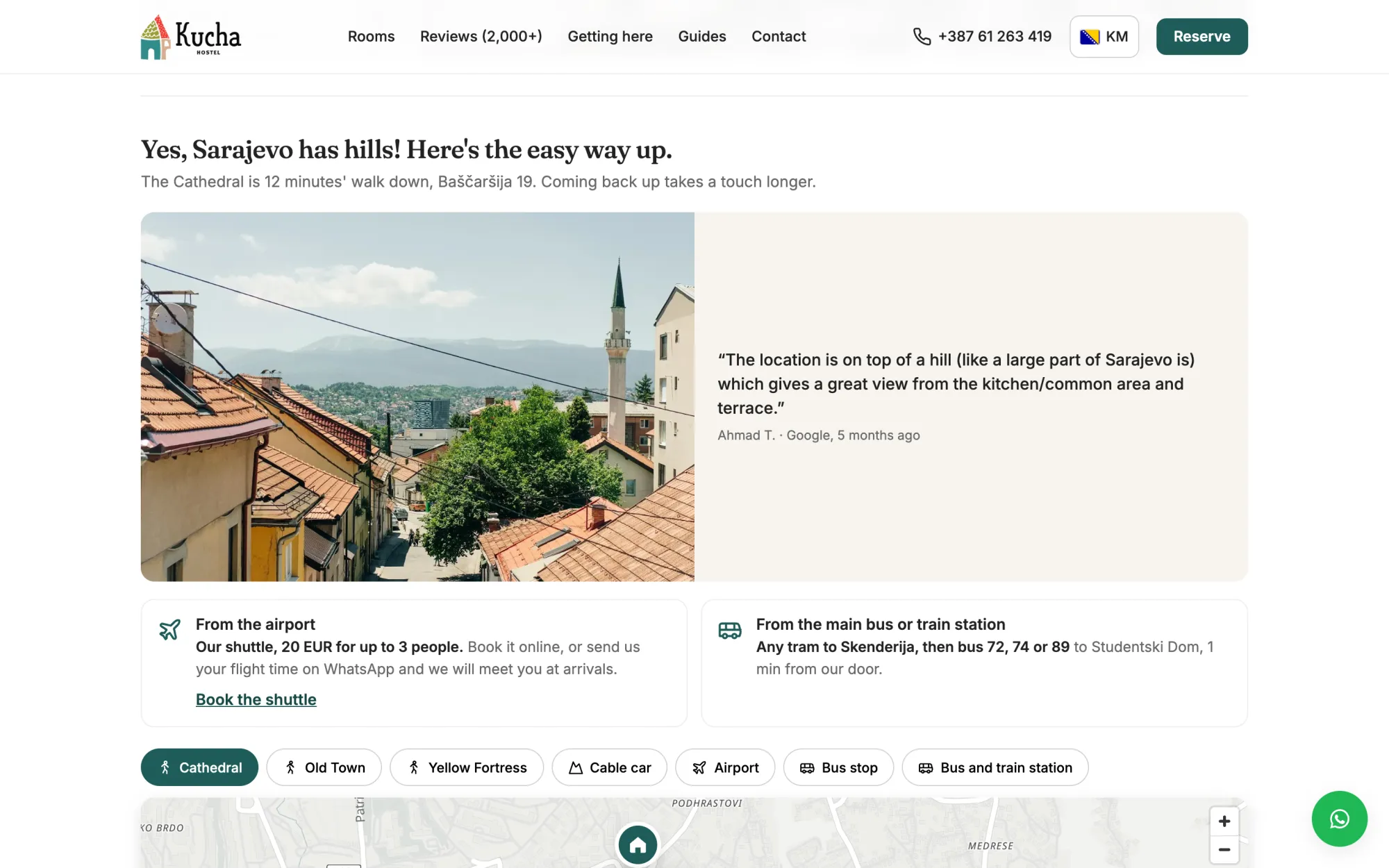Click the MEDRESE map label
The image size is (1389, 868).
coord(990,846)
